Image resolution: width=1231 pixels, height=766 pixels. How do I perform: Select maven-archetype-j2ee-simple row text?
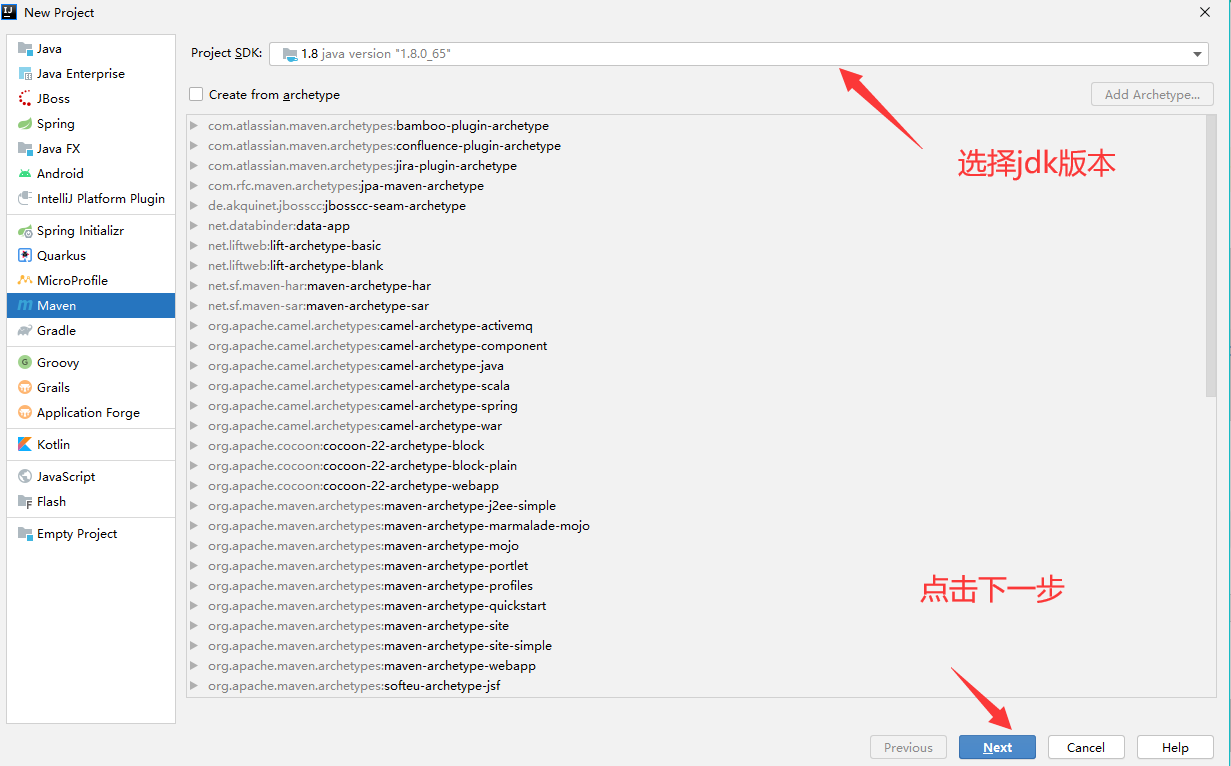(382, 506)
